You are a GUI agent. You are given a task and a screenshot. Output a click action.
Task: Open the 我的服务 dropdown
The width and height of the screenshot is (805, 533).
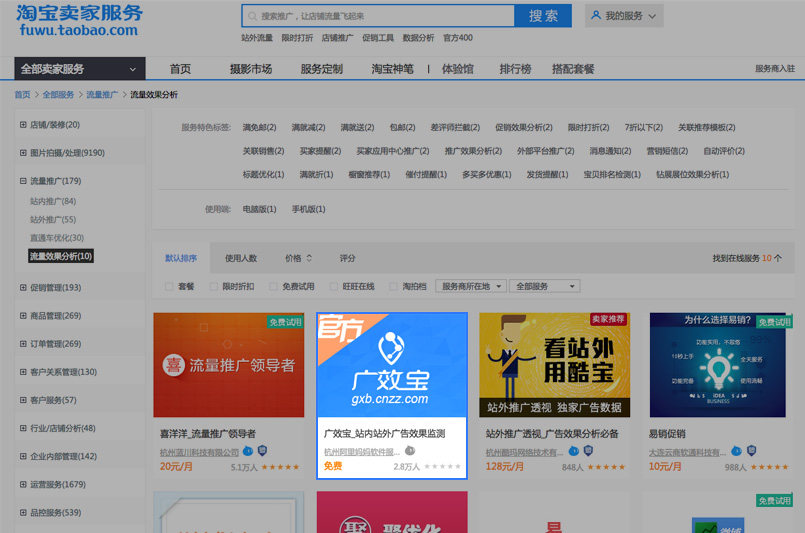pyautogui.click(x=624, y=16)
